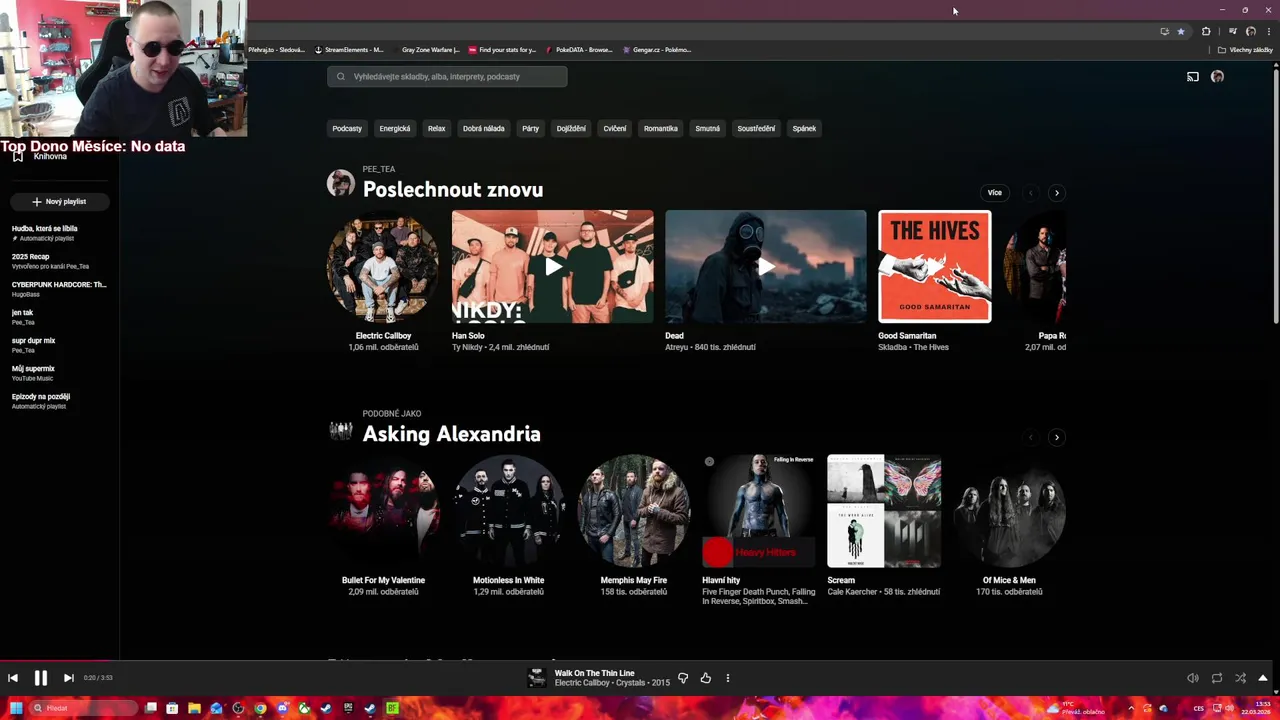Select the Párty chip
Viewport: 1280px width, 720px height.
531,128
